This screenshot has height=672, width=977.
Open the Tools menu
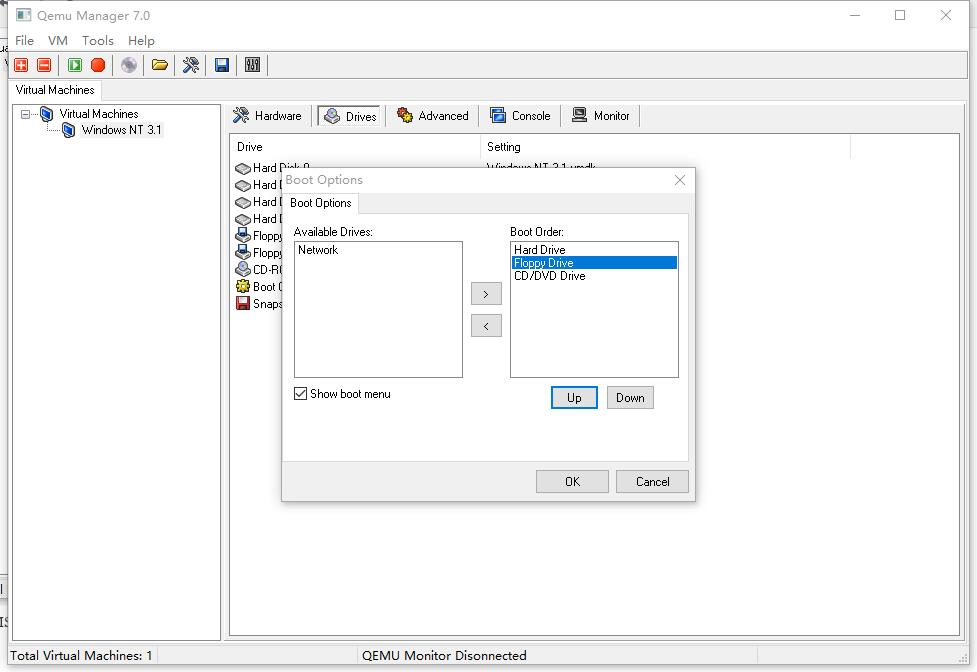98,40
